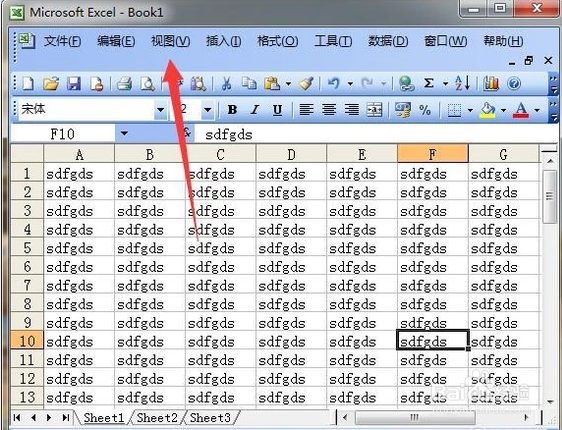Open the font name dropdown
Viewport: 562px width, 430px height.
click(x=161, y=110)
